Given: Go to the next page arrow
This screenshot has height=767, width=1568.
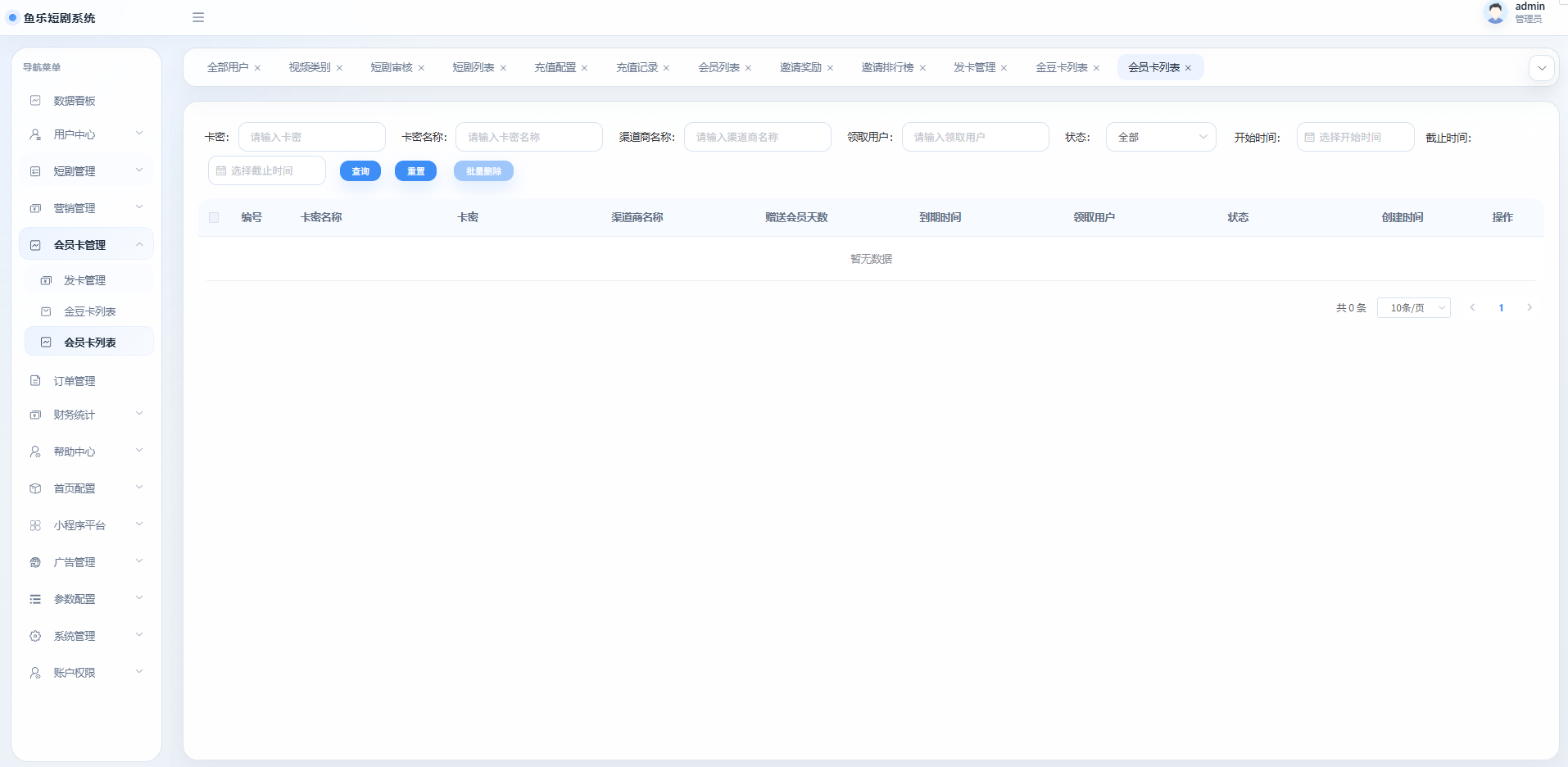Looking at the screenshot, I should (1529, 308).
